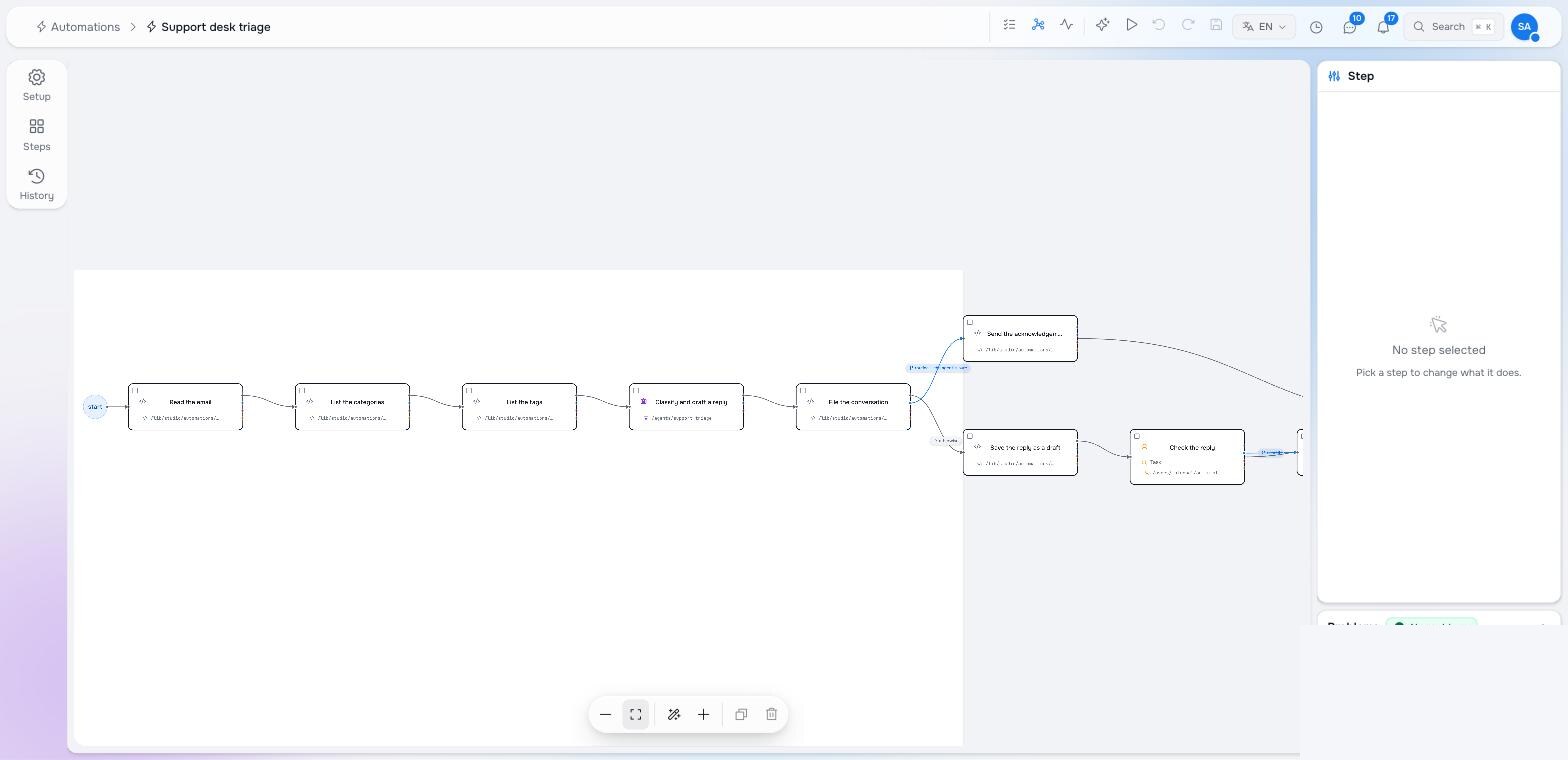Save the automation with the disk icon
This screenshot has height=760, width=1568.
(x=1216, y=25)
